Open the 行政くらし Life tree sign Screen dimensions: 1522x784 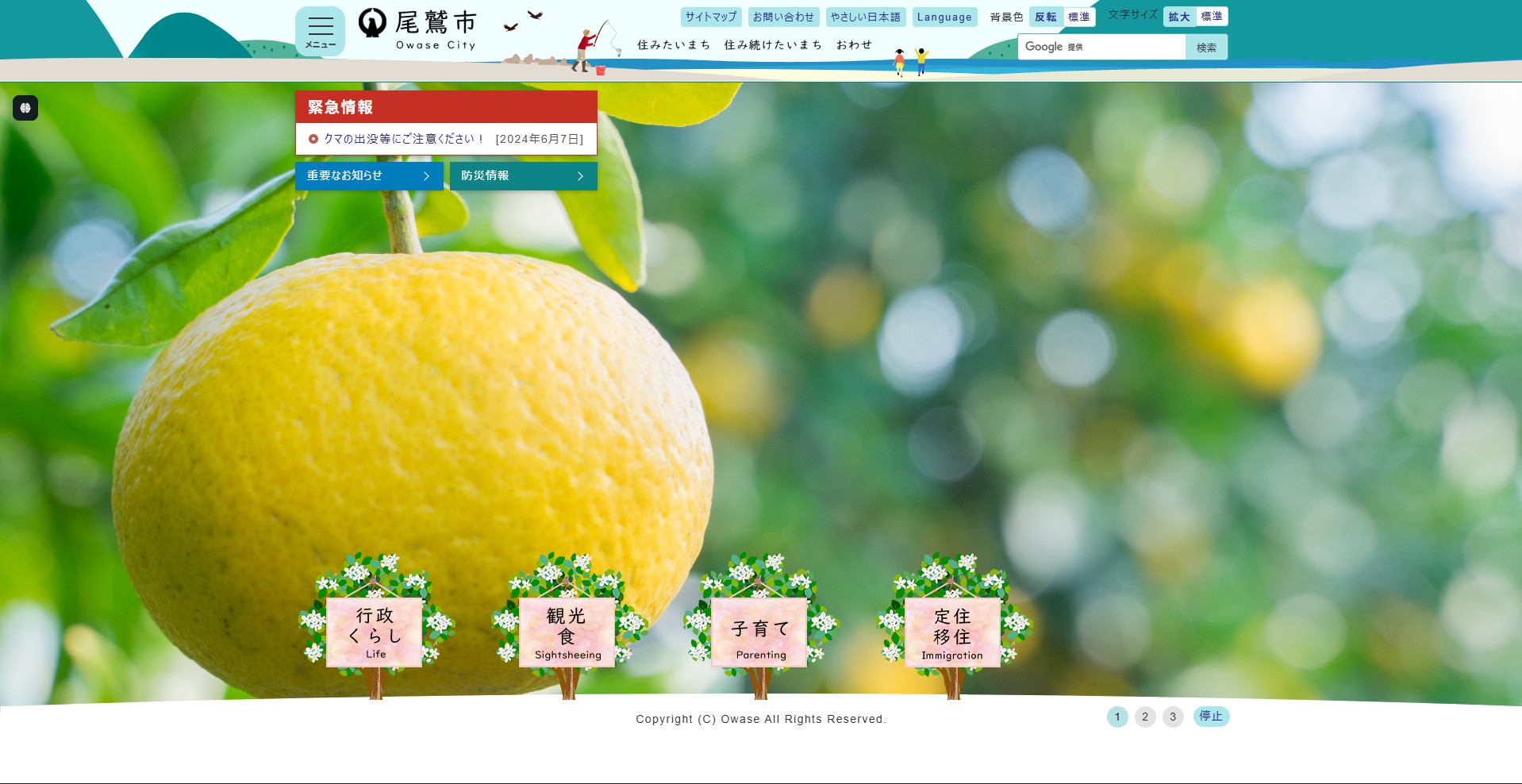tap(375, 626)
